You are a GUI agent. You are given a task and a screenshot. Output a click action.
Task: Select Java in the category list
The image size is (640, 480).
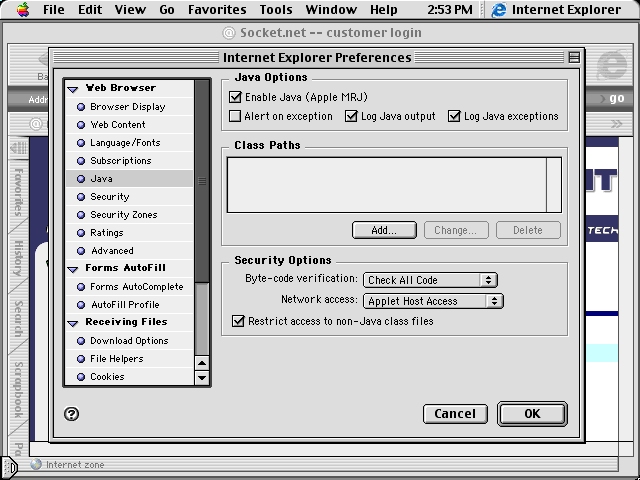(129, 179)
